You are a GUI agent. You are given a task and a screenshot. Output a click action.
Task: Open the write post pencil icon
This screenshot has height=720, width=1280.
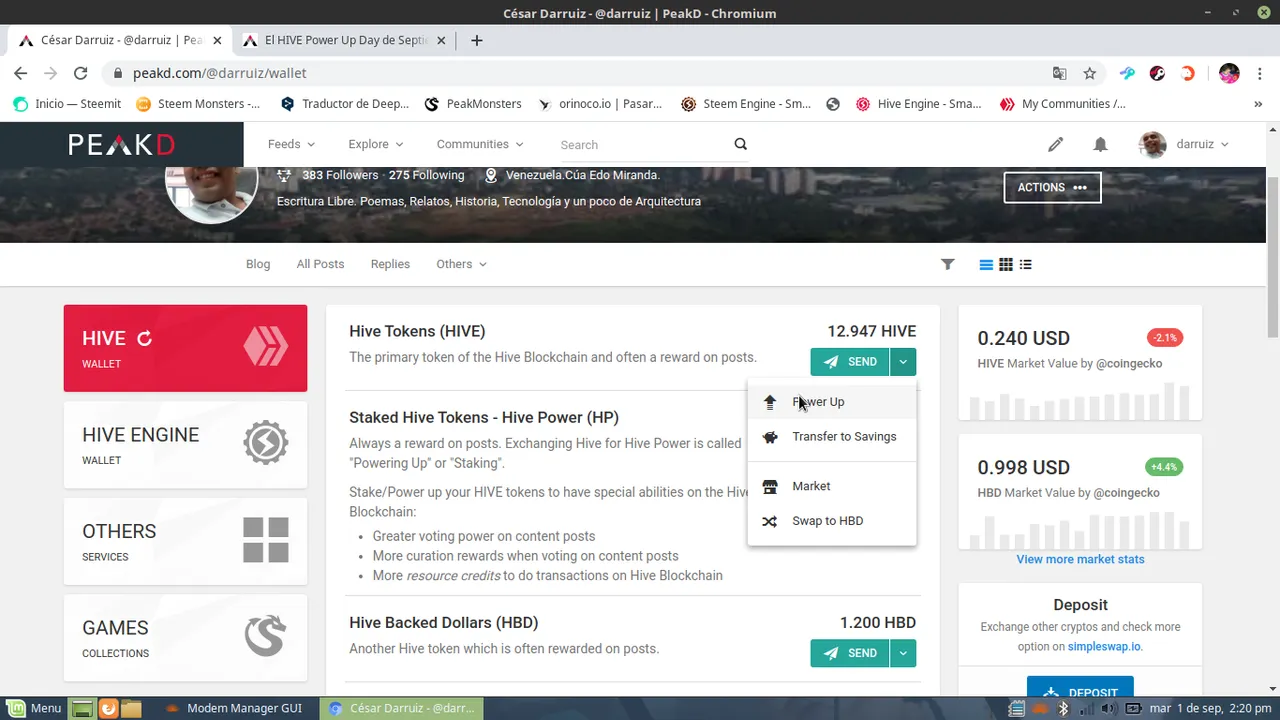click(x=1055, y=144)
